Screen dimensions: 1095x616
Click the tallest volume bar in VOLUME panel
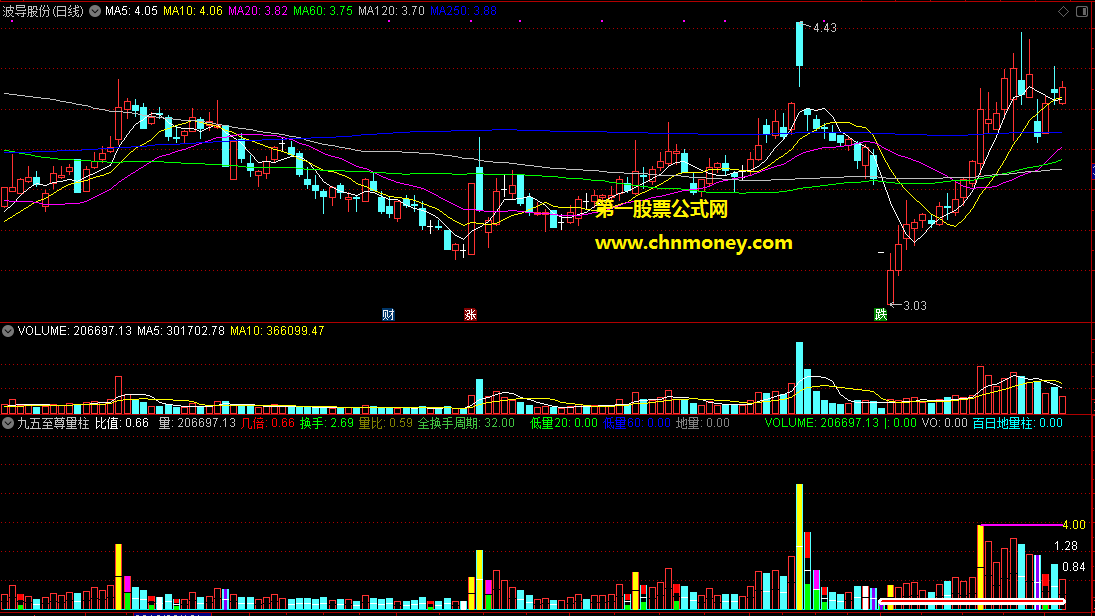click(x=800, y=378)
